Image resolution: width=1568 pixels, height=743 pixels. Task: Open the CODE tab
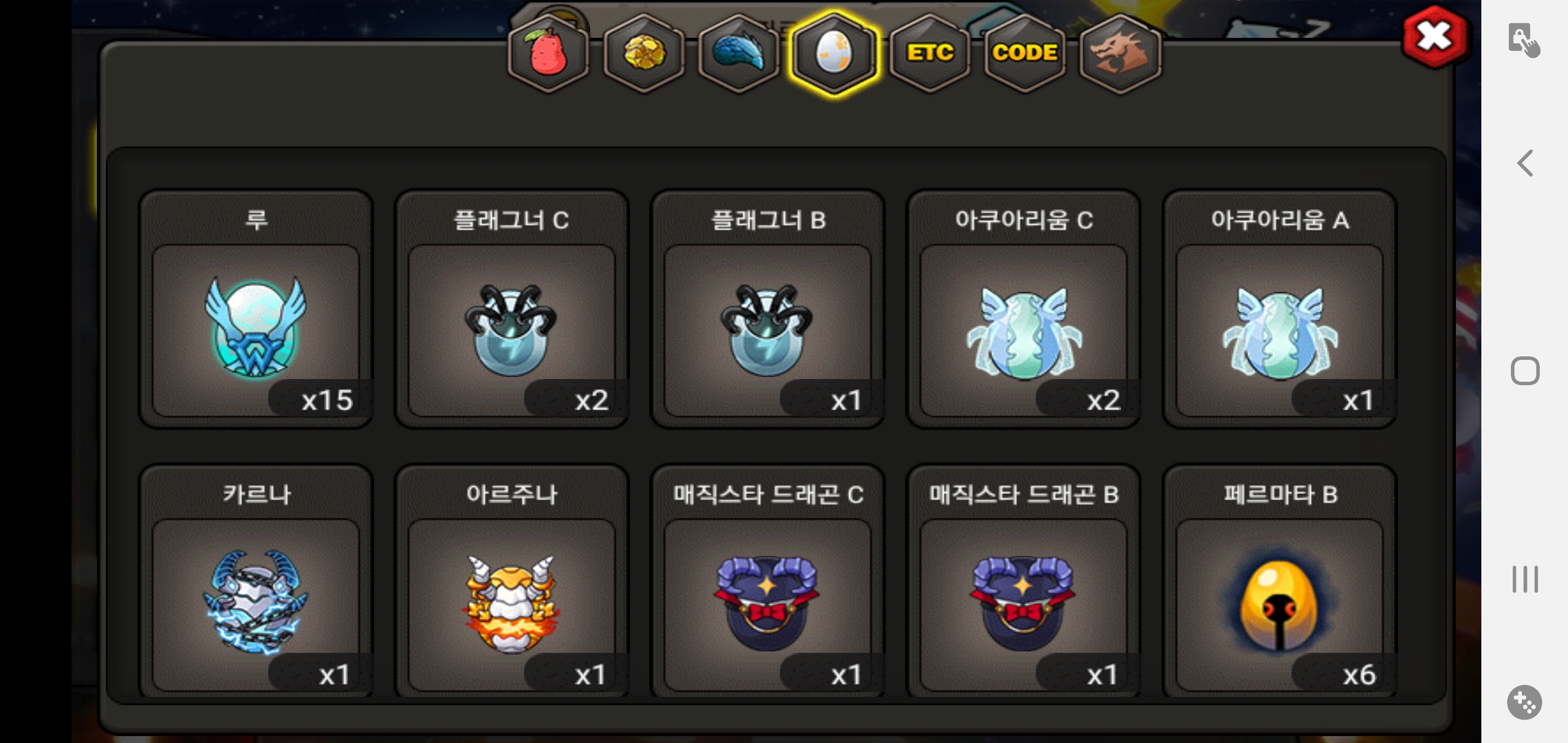pos(1025,53)
